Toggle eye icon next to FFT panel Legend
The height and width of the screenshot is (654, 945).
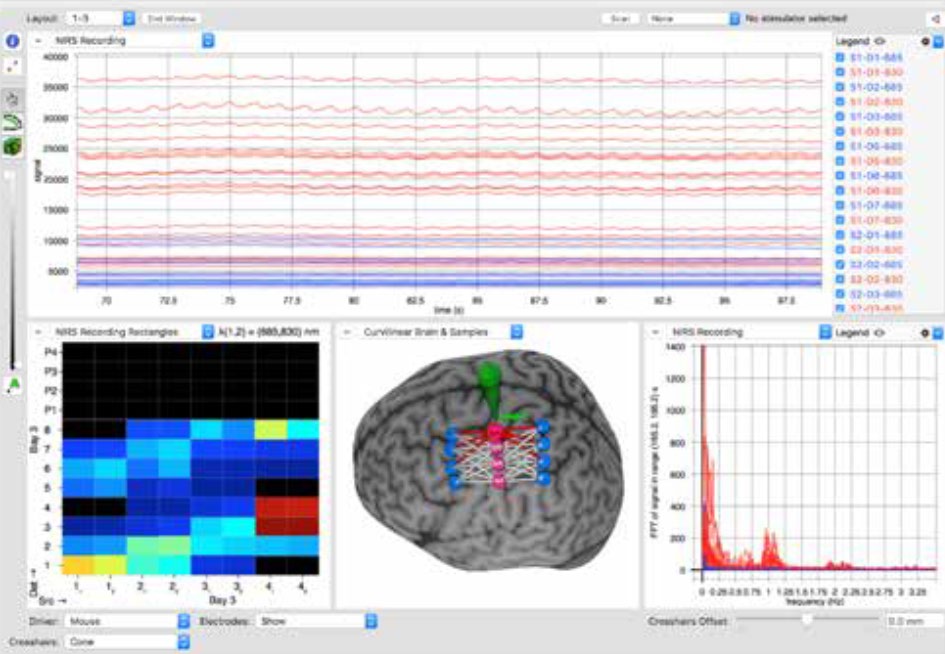tap(879, 333)
